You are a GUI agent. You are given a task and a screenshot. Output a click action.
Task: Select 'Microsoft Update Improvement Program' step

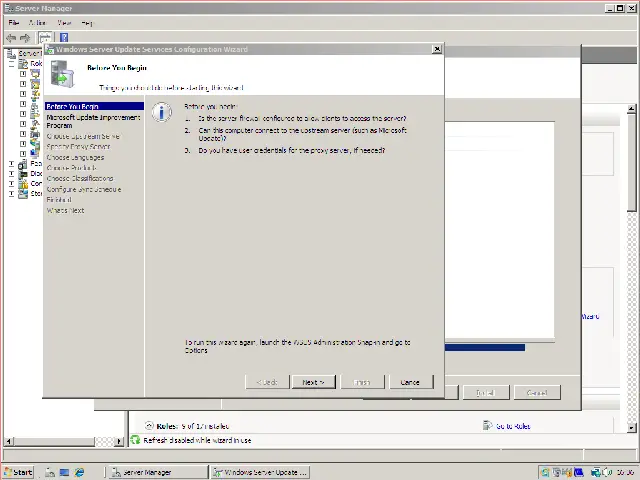(93, 121)
